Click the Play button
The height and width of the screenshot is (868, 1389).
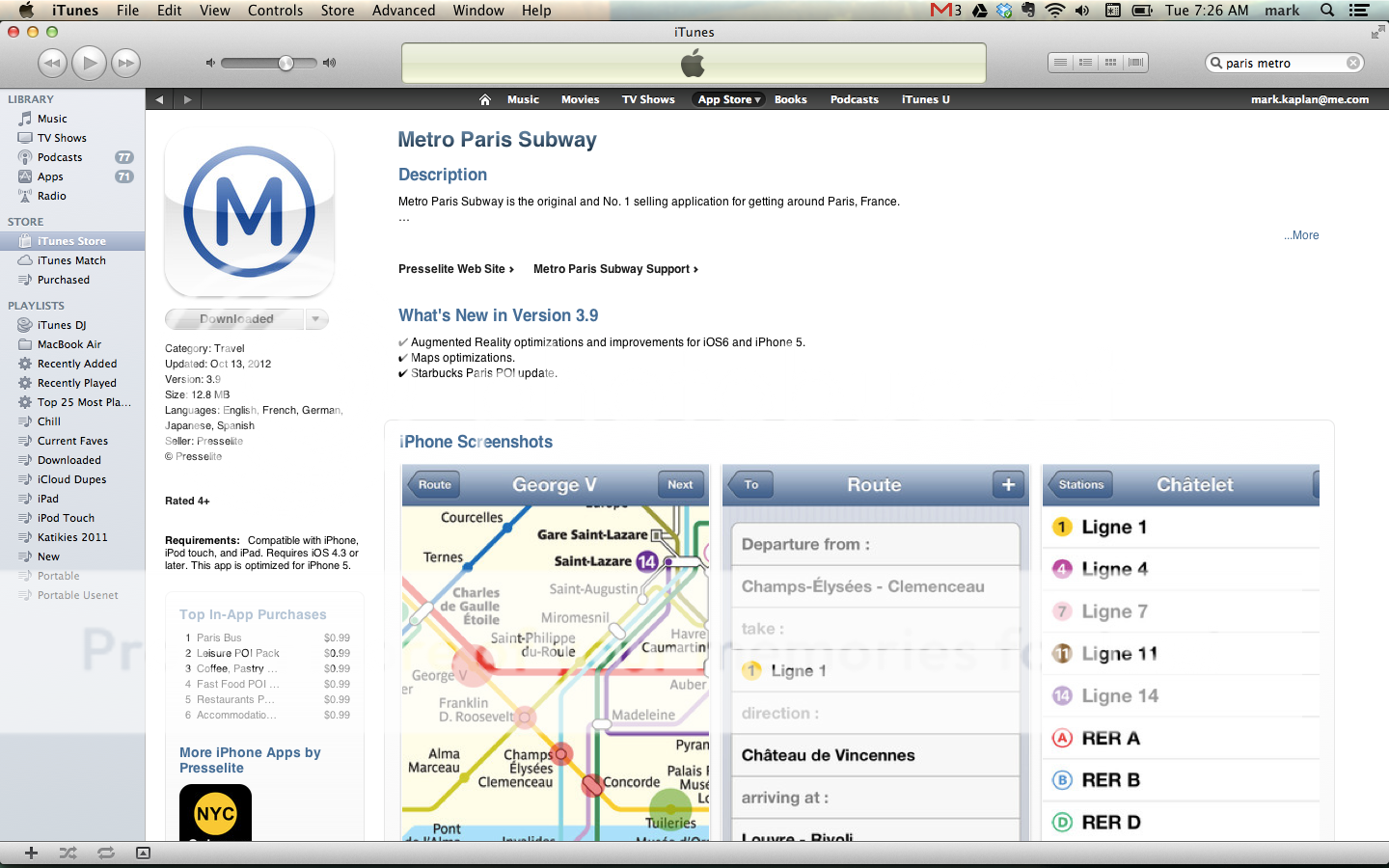click(x=89, y=63)
